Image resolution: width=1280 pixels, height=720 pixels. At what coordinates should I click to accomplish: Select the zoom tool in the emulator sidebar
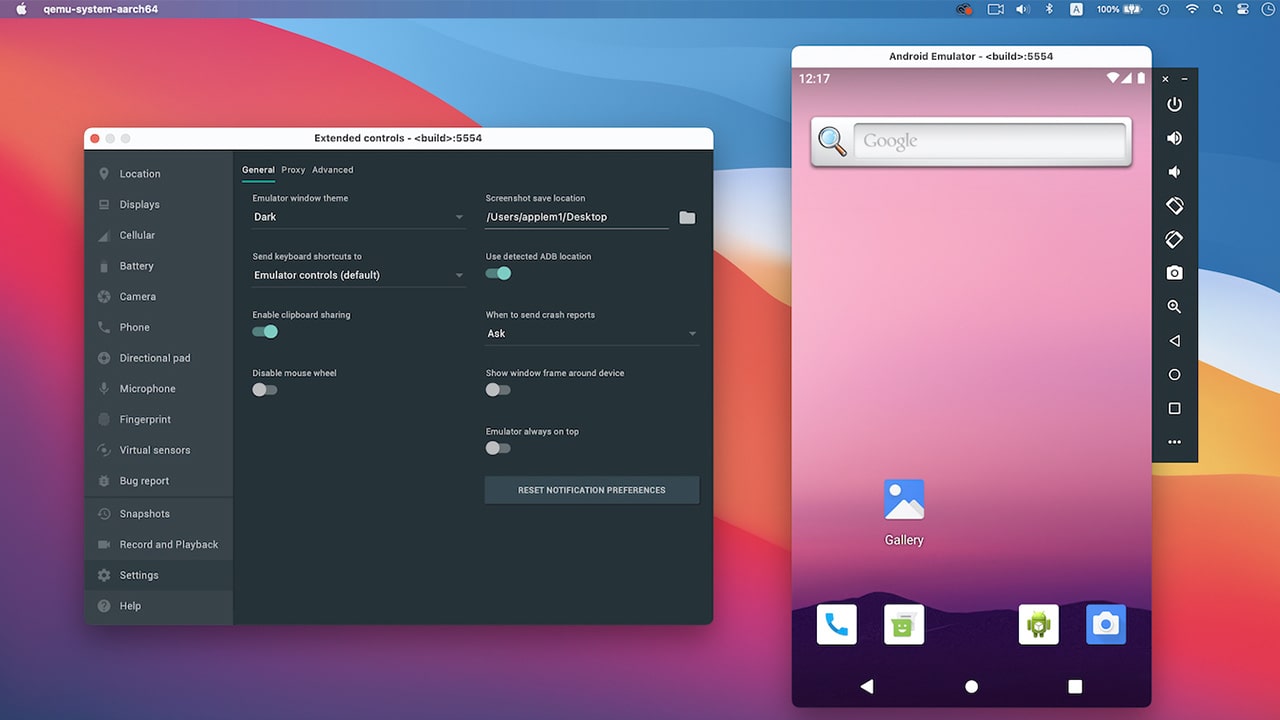[x=1174, y=306]
